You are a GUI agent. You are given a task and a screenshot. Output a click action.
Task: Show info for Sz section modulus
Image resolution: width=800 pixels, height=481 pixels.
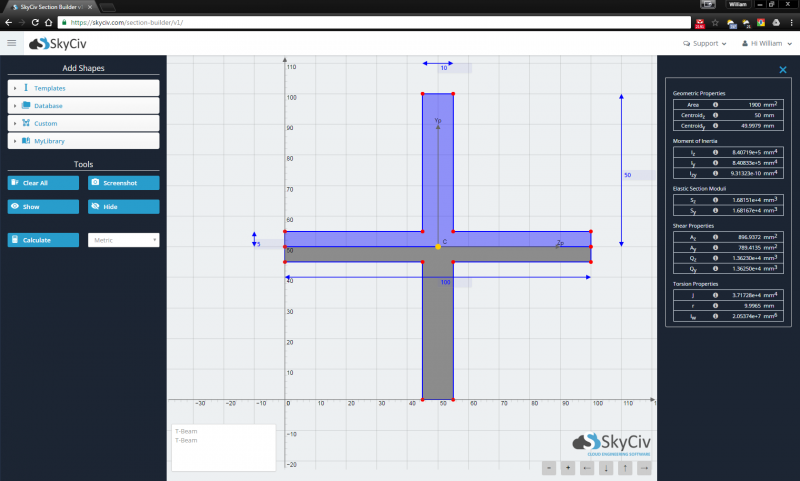click(715, 200)
